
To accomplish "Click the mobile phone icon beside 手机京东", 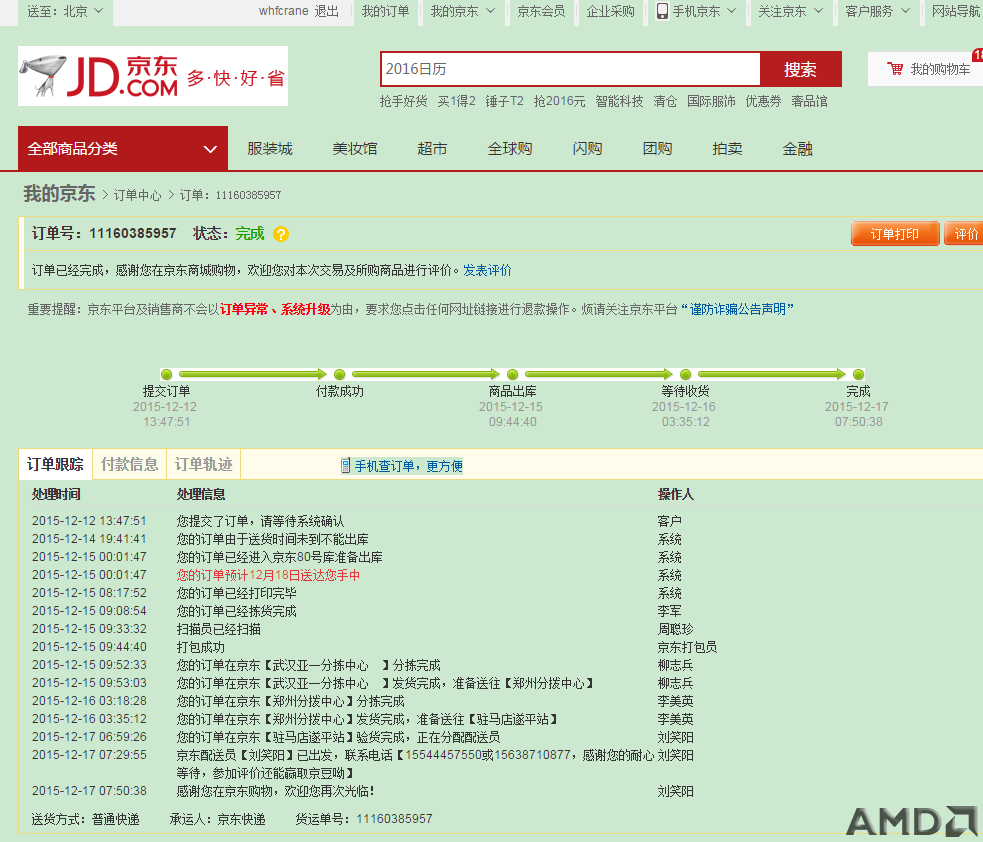I will click(x=662, y=11).
